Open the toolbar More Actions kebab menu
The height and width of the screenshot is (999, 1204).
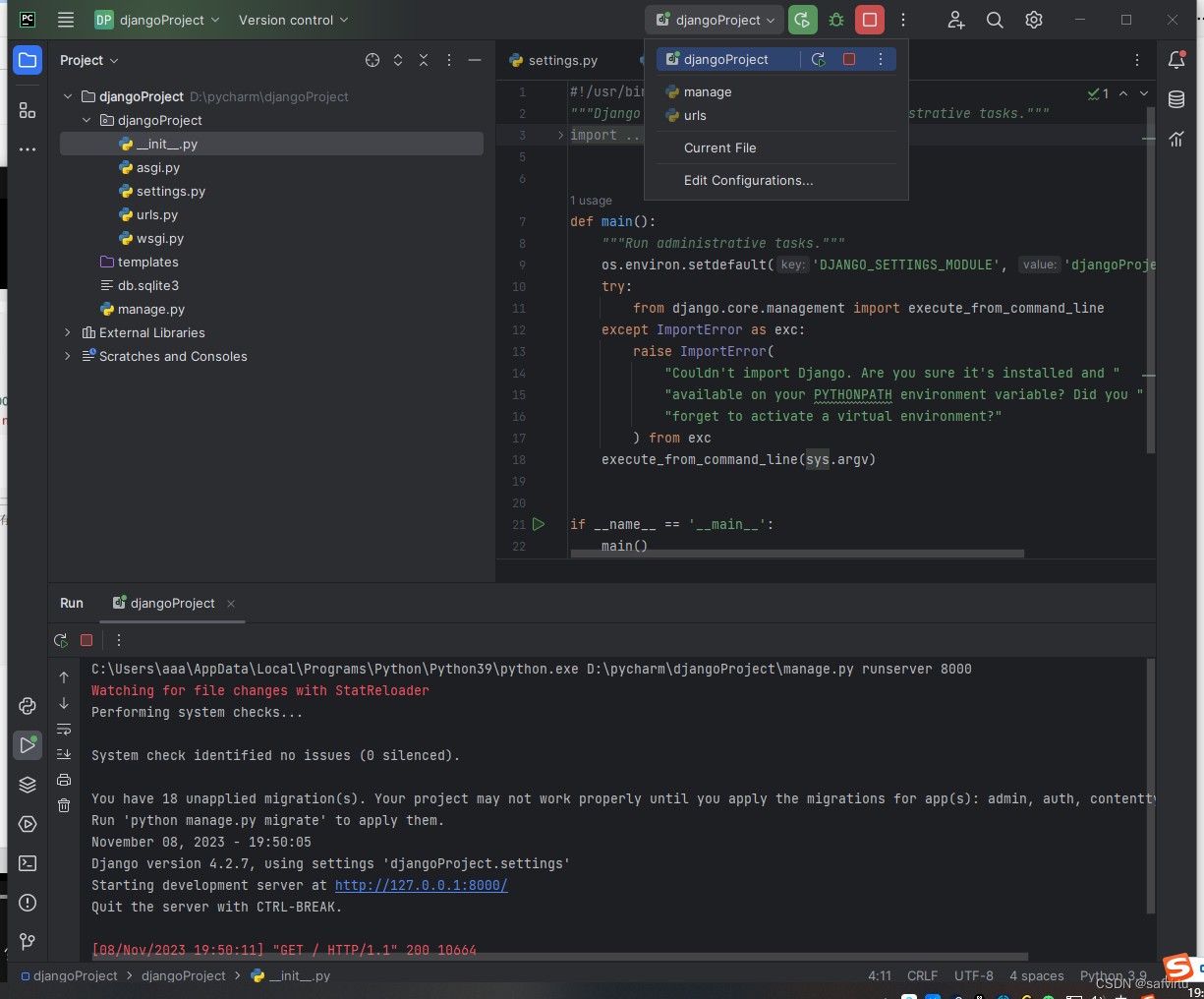coord(903,20)
